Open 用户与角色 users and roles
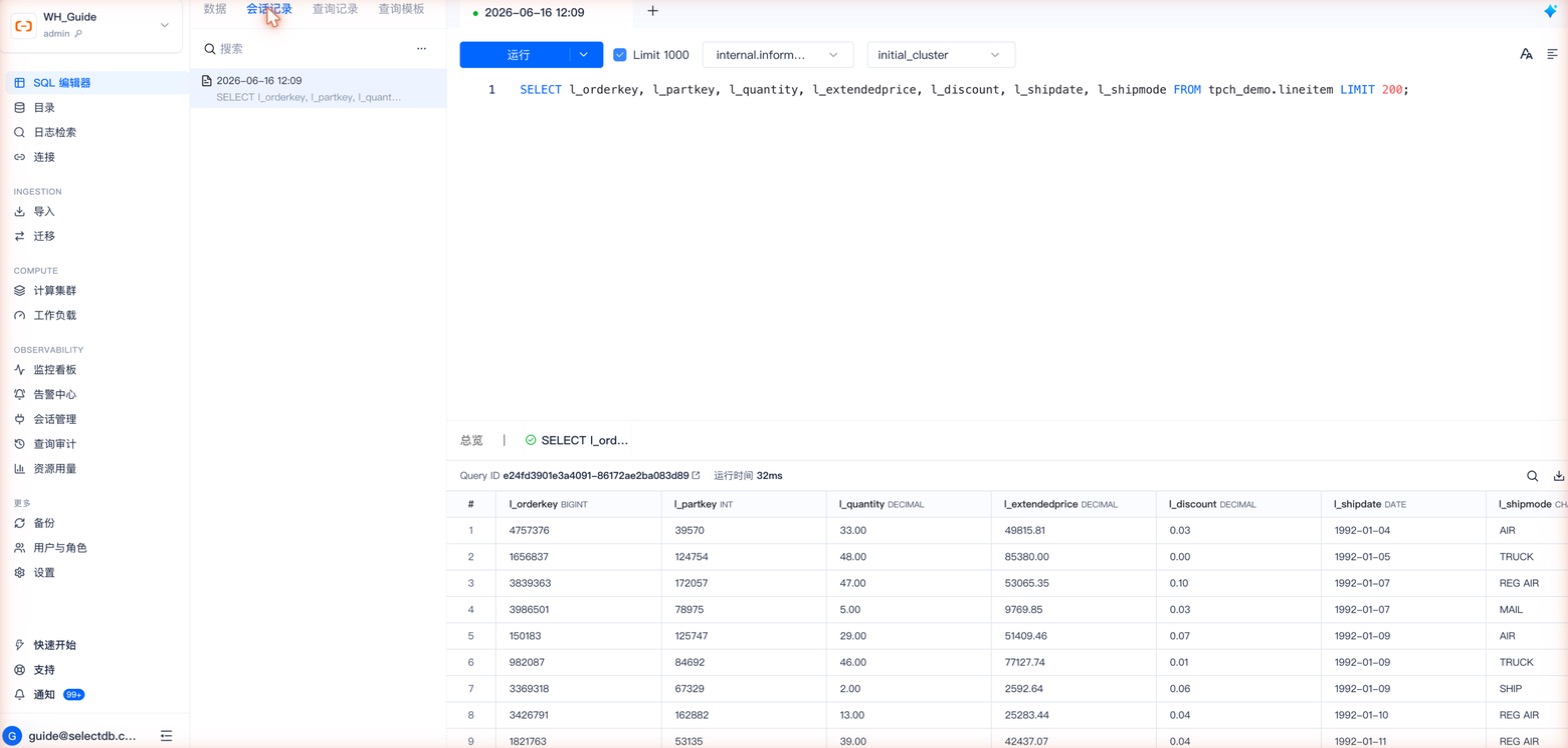This screenshot has width=1568, height=748. click(95, 548)
